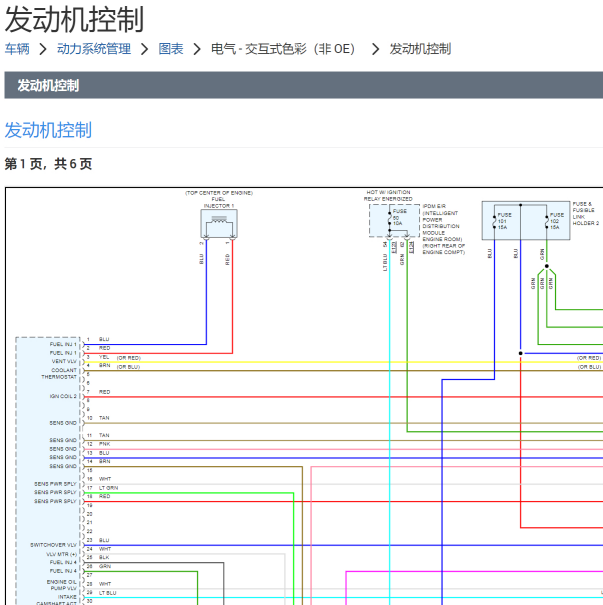Viewport: 603px width, 605px height.
Task: Click the vertical LT BLU label below IPDM
Action: point(385,262)
